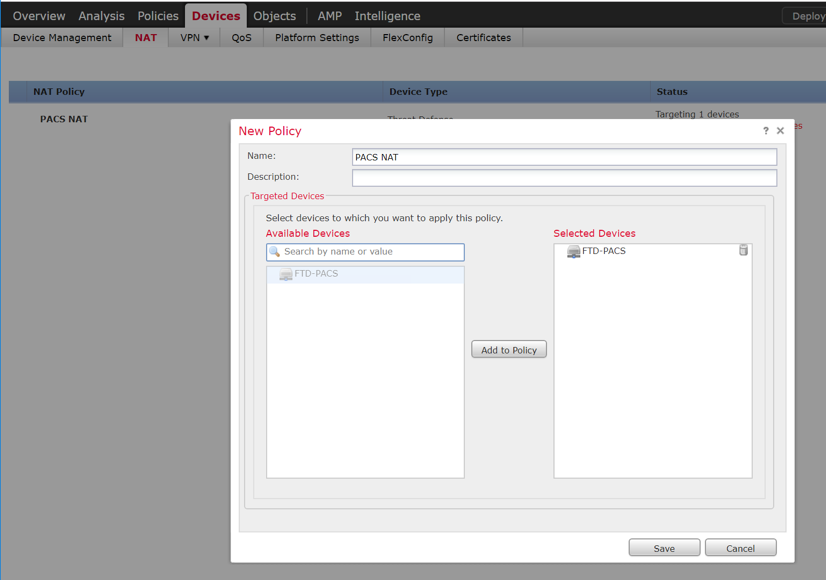Expand the VPN dropdown
826x580 pixels.
(x=193, y=37)
